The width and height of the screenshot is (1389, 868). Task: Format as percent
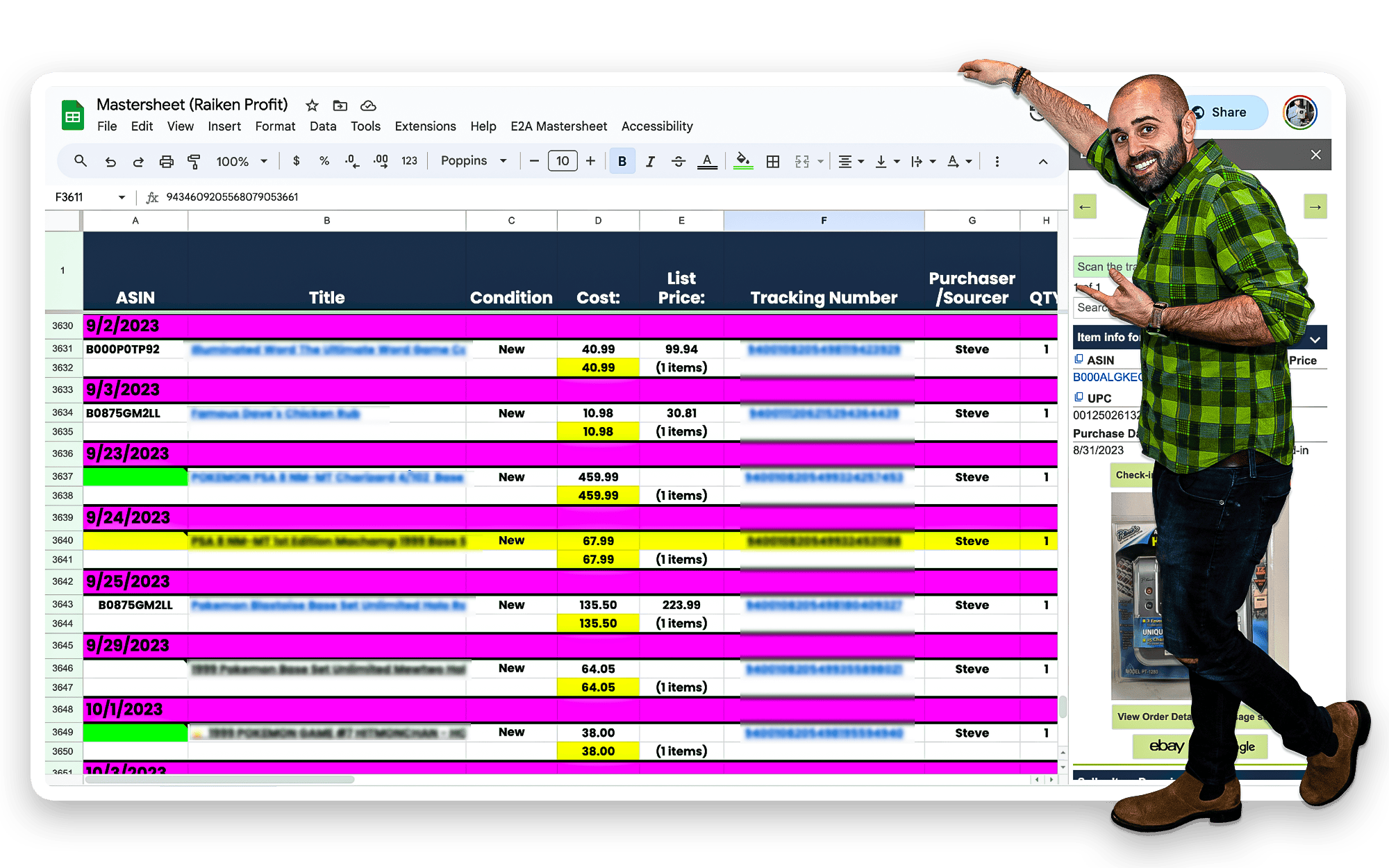[324, 161]
